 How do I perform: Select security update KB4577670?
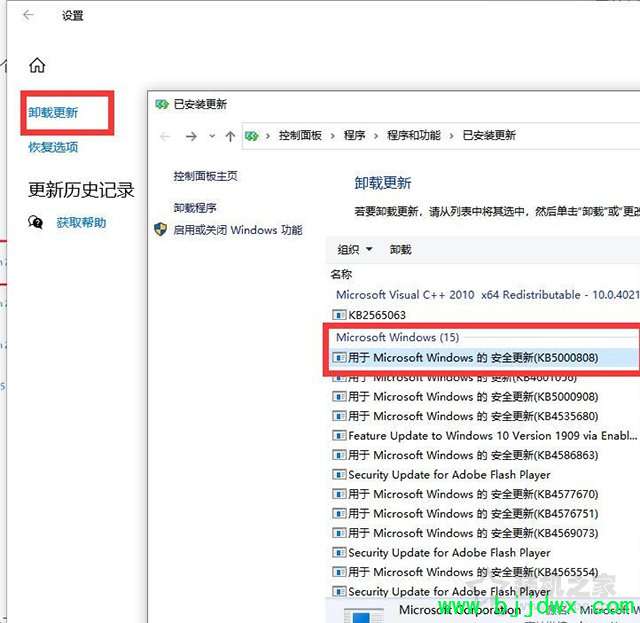click(x=473, y=494)
